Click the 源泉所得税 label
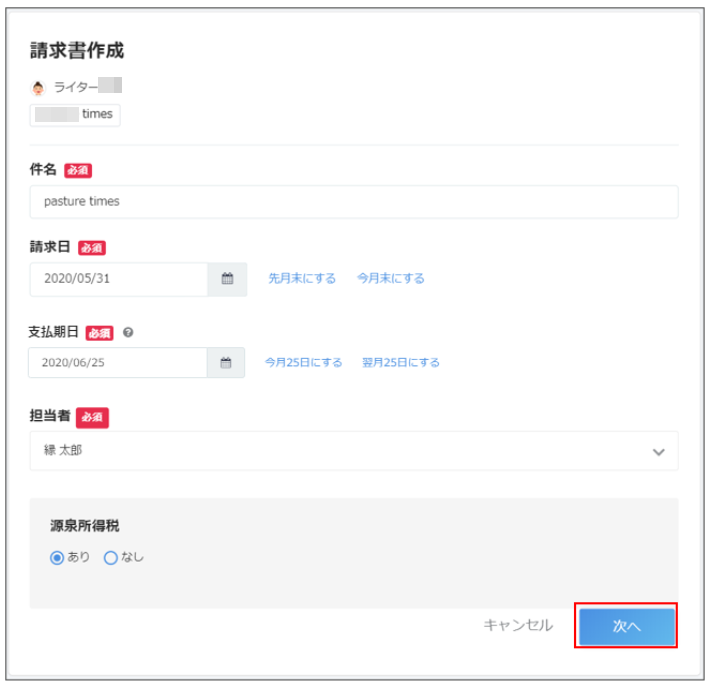Image resolution: width=711 pixels, height=690 pixels. [x=85, y=526]
